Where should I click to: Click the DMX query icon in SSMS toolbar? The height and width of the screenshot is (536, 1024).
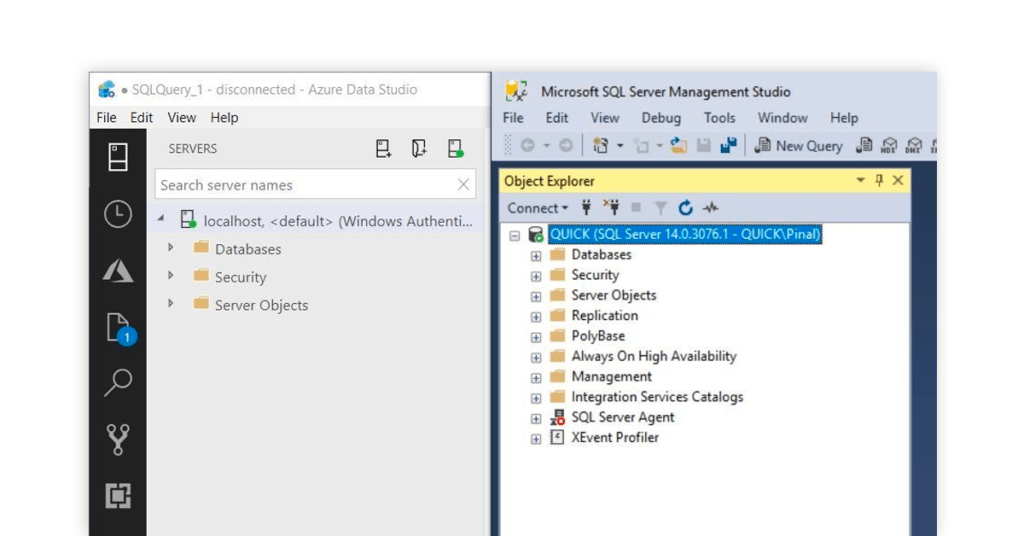click(x=914, y=146)
